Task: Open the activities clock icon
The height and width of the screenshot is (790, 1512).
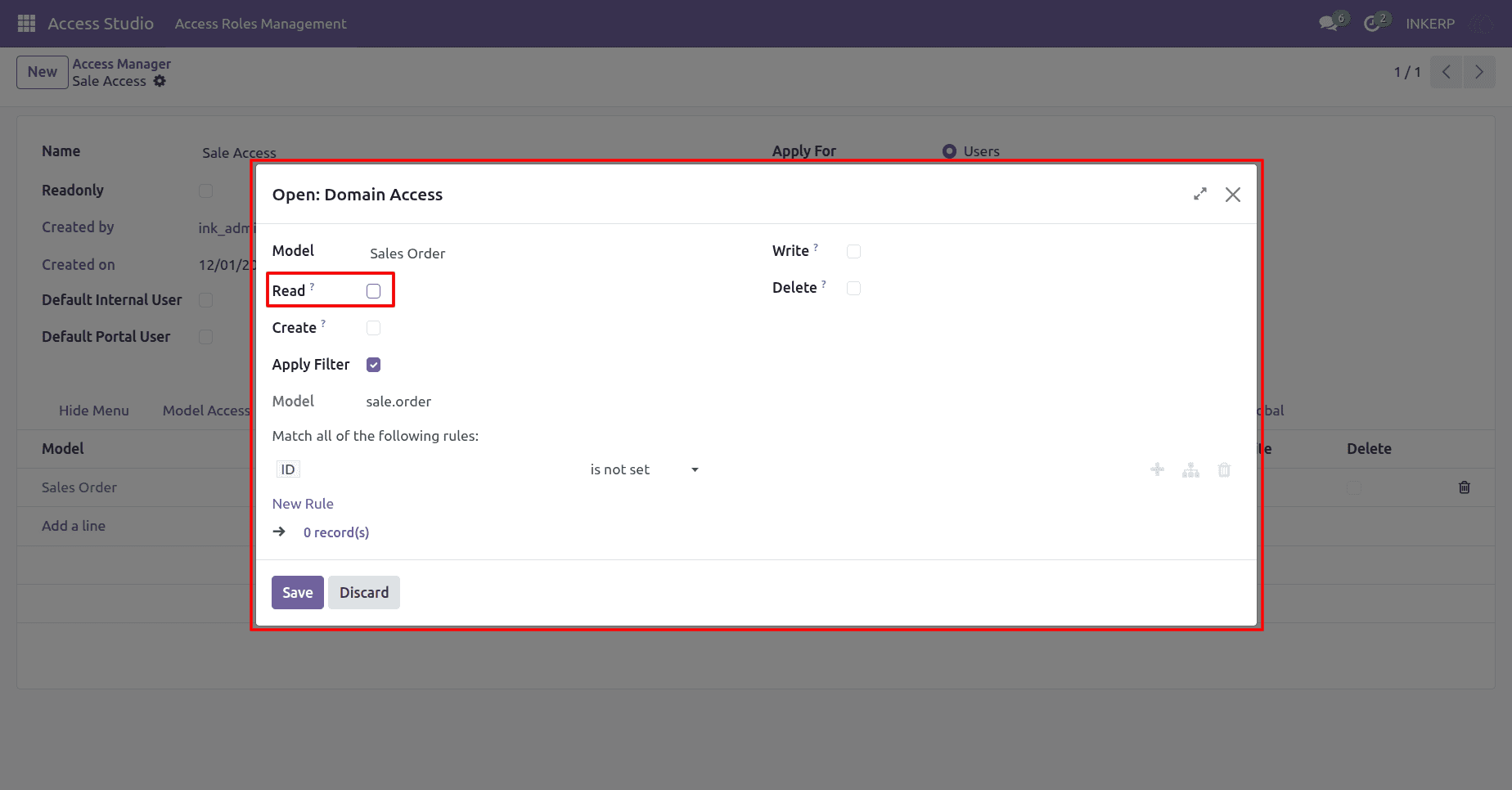Action: click(x=1372, y=24)
